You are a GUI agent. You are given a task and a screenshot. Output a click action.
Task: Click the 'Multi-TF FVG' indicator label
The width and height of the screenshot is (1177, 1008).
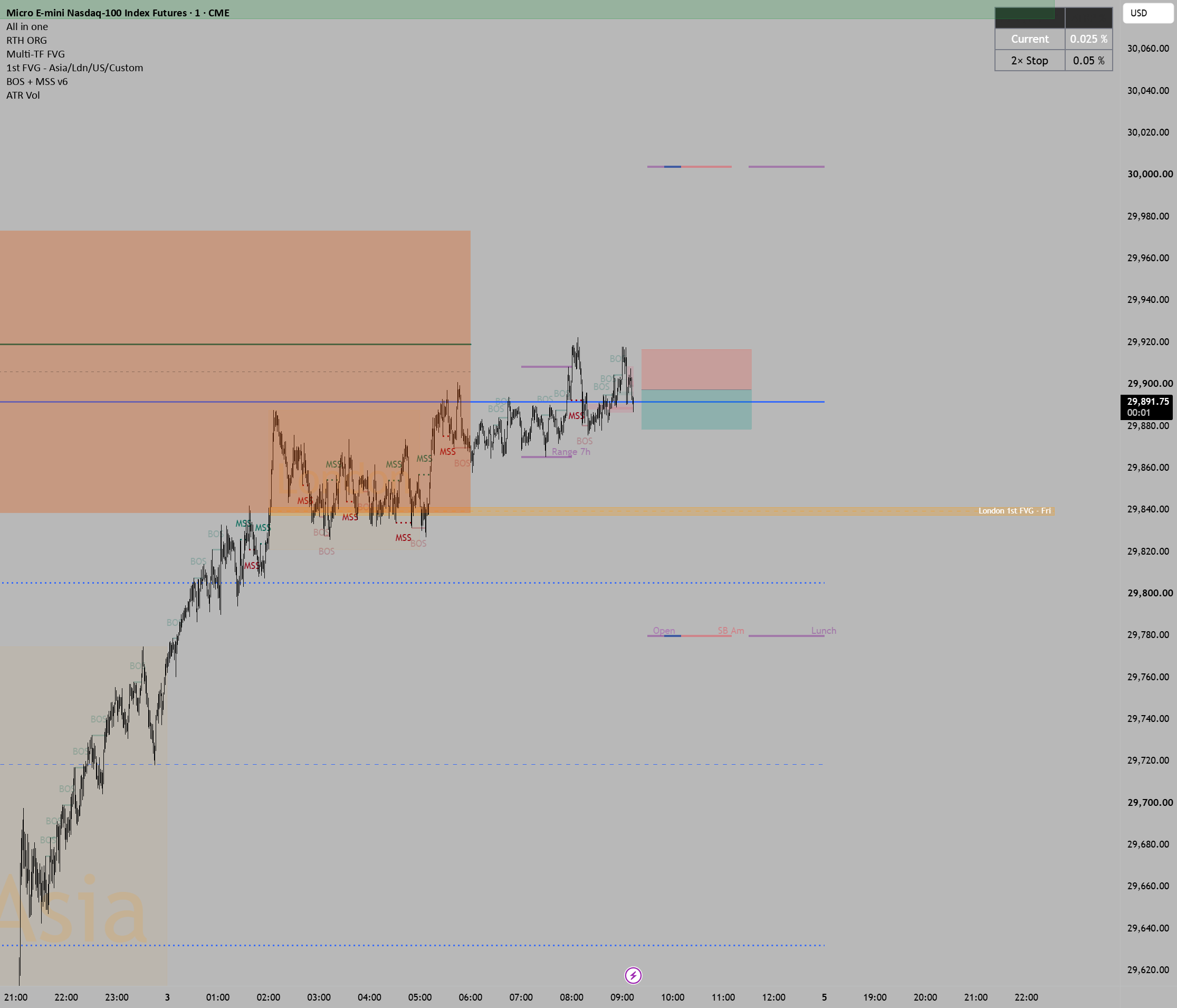tap(36, 54)
